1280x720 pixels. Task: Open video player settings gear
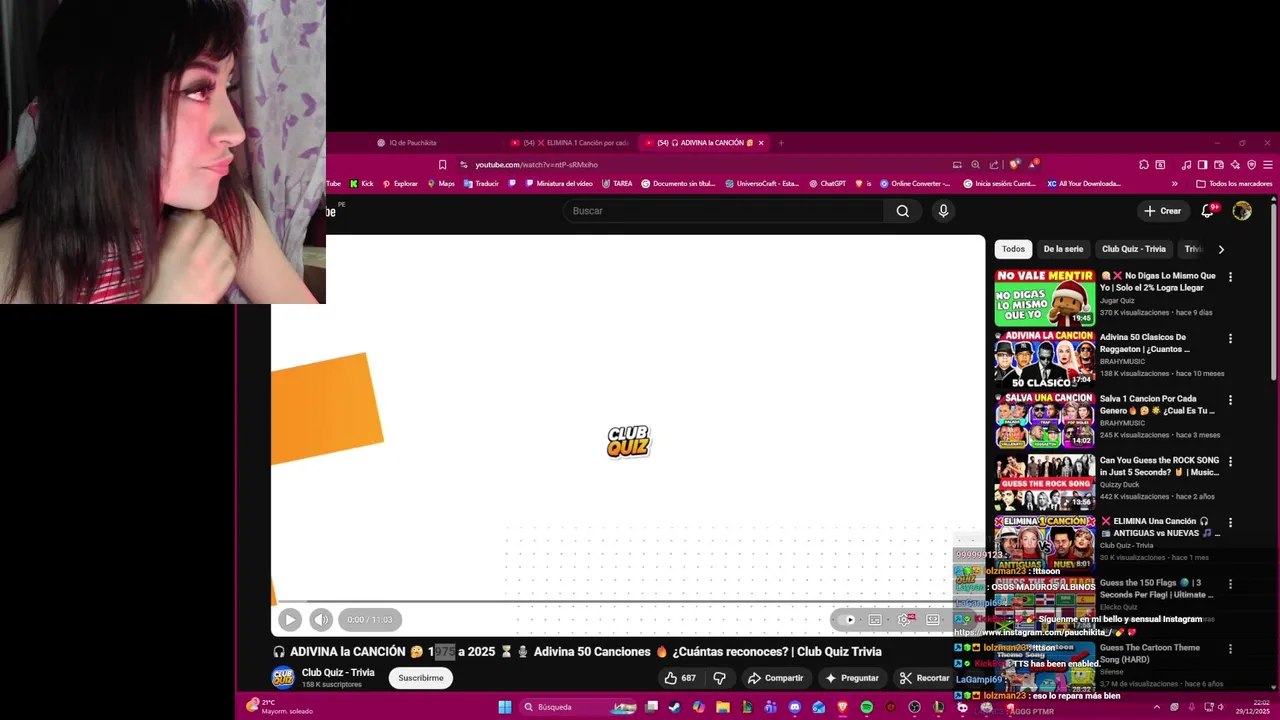[903, 620]
